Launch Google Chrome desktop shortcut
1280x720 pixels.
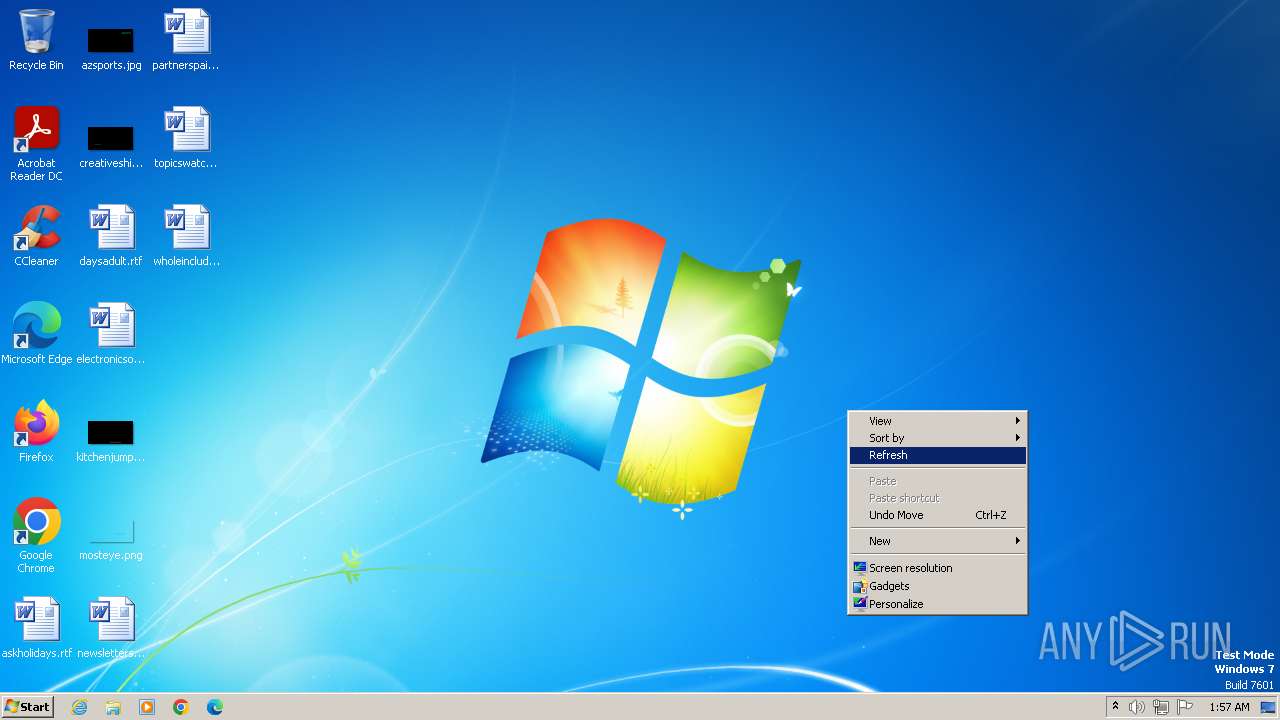click(x=36, y=536)
